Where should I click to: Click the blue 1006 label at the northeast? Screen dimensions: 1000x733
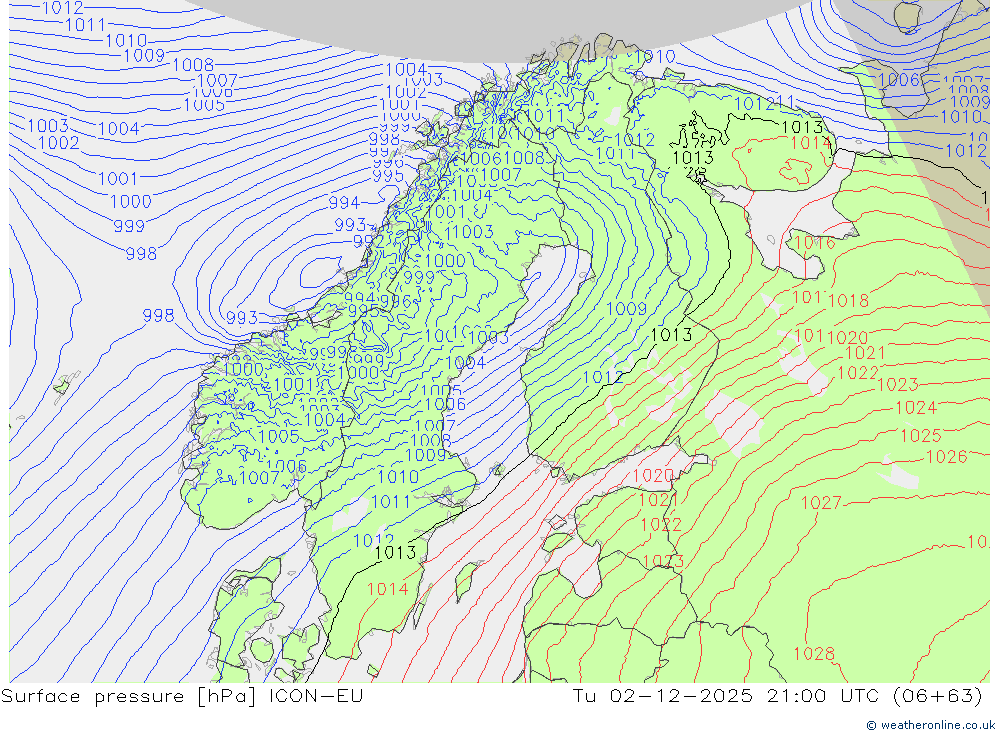pyautogui.click(x=899, y=80)
